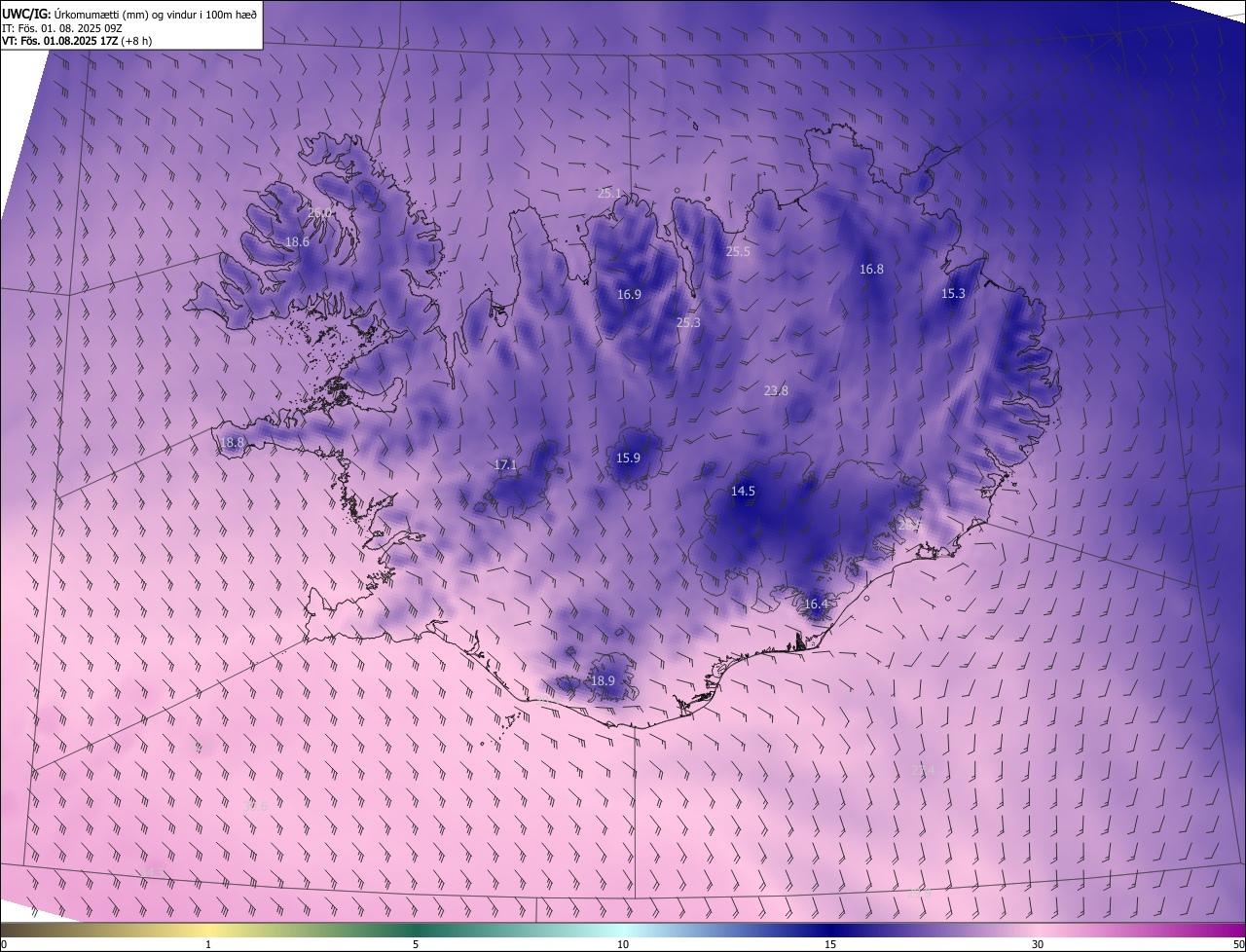
Task: Click the map value 15.3
Action: pos(953,293)
